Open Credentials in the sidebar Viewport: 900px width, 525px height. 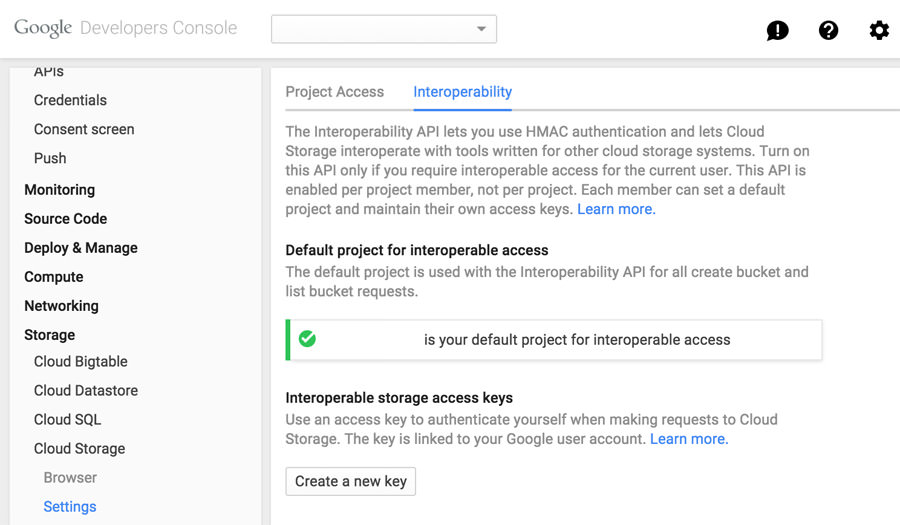point(70,100)
